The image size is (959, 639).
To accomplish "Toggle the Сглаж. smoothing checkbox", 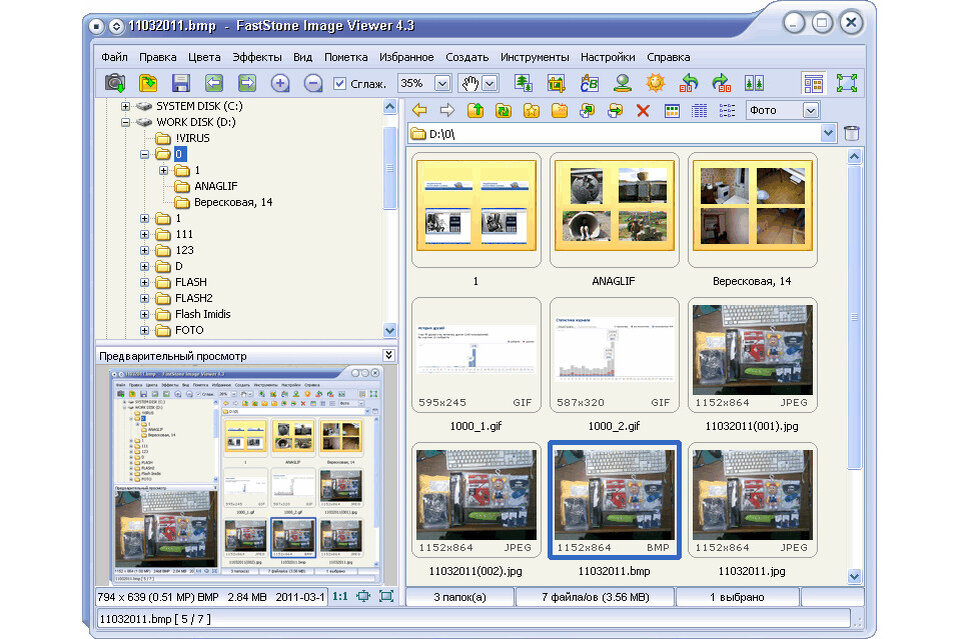I will click(x=340, y=83).
